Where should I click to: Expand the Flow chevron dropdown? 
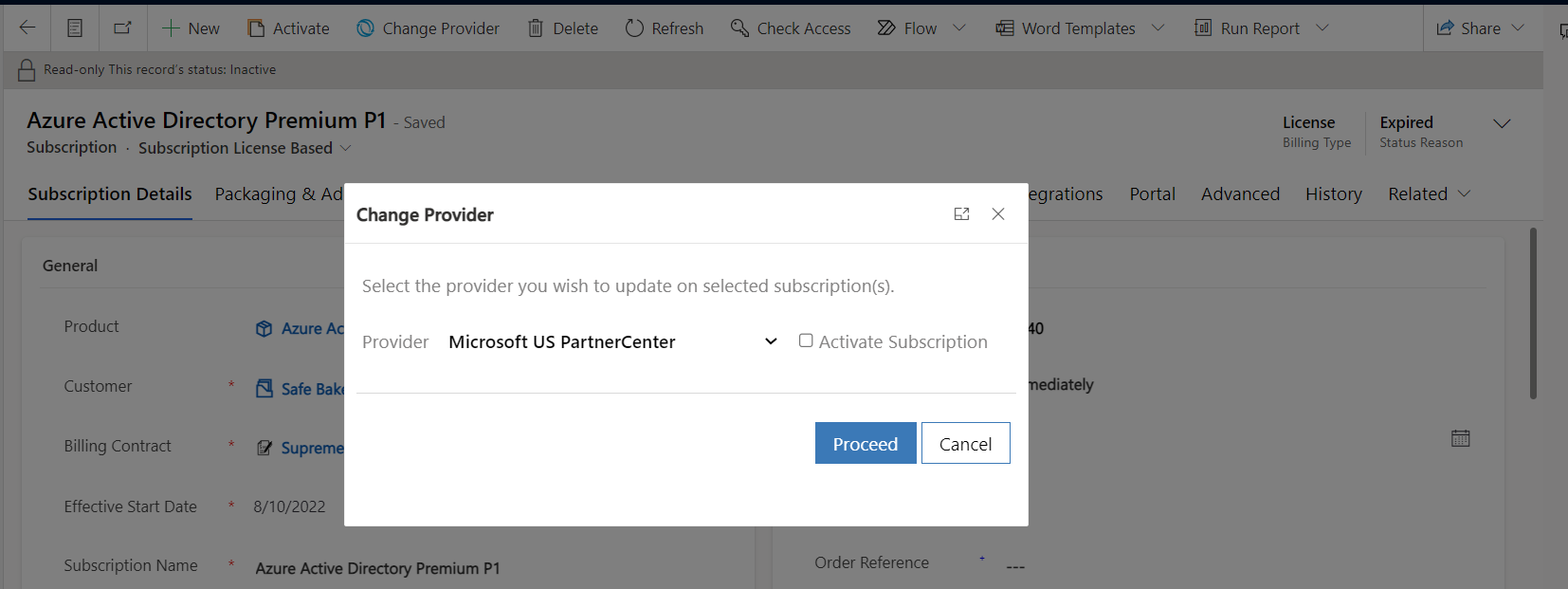coord(959,28)
